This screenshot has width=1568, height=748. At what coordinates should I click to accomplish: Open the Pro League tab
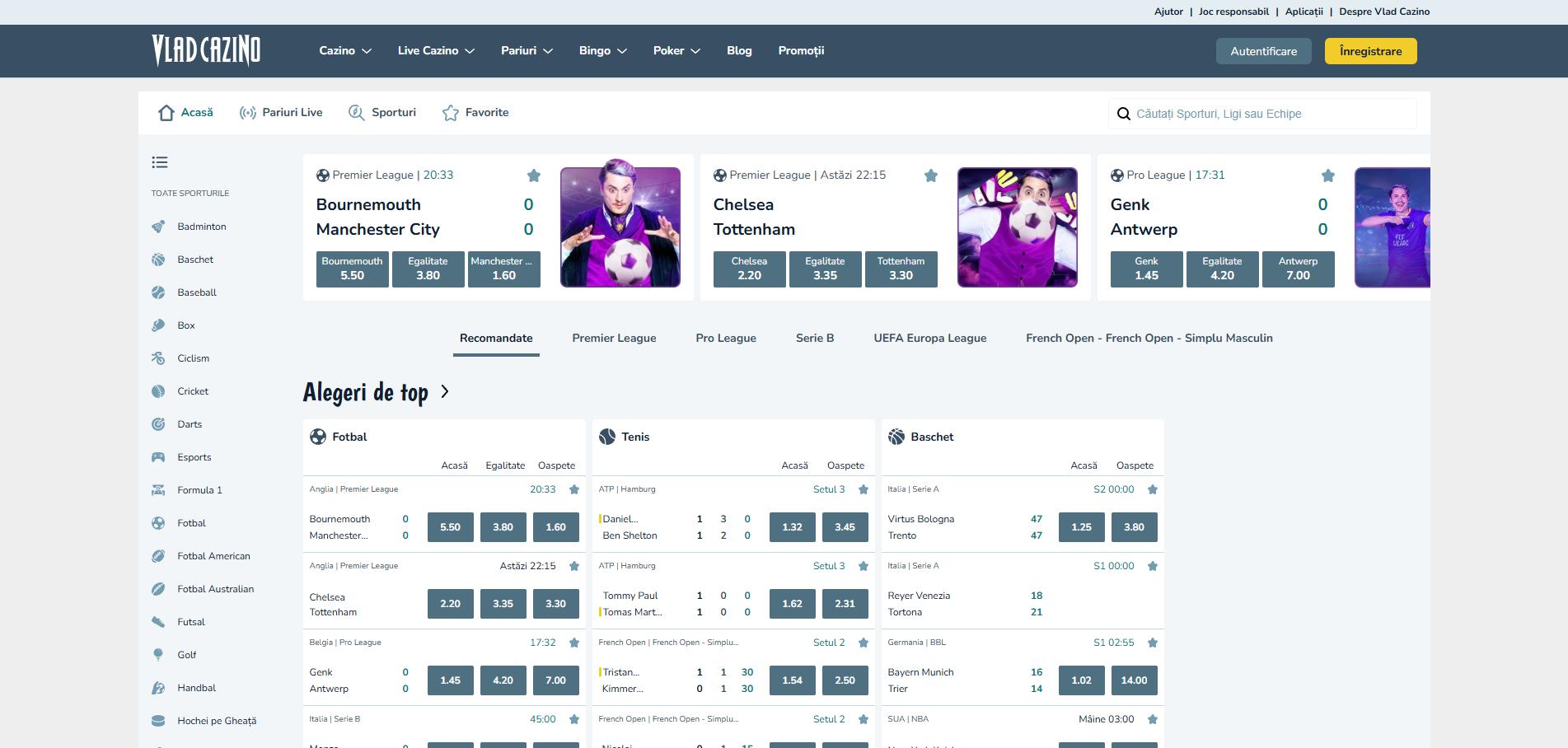(x=726, y=339)
